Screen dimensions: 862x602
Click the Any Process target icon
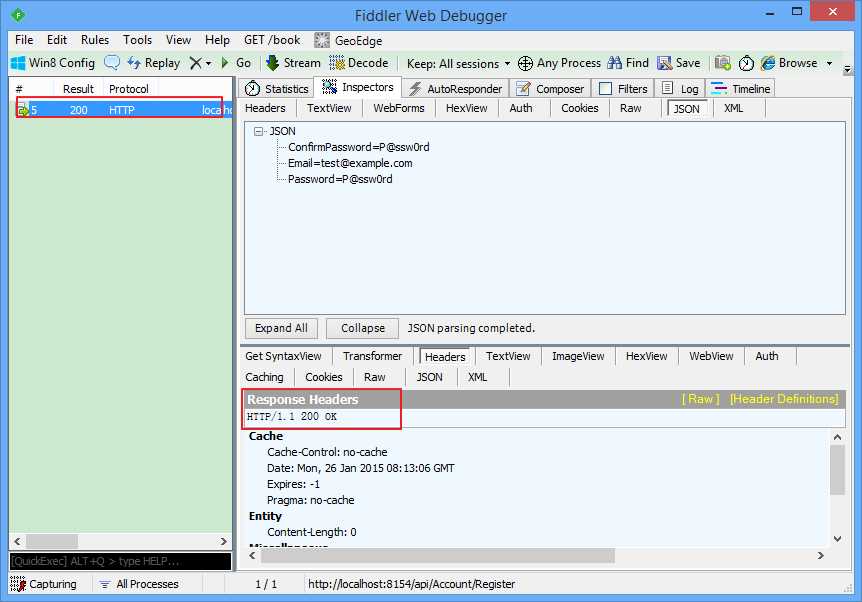[525, 63]
